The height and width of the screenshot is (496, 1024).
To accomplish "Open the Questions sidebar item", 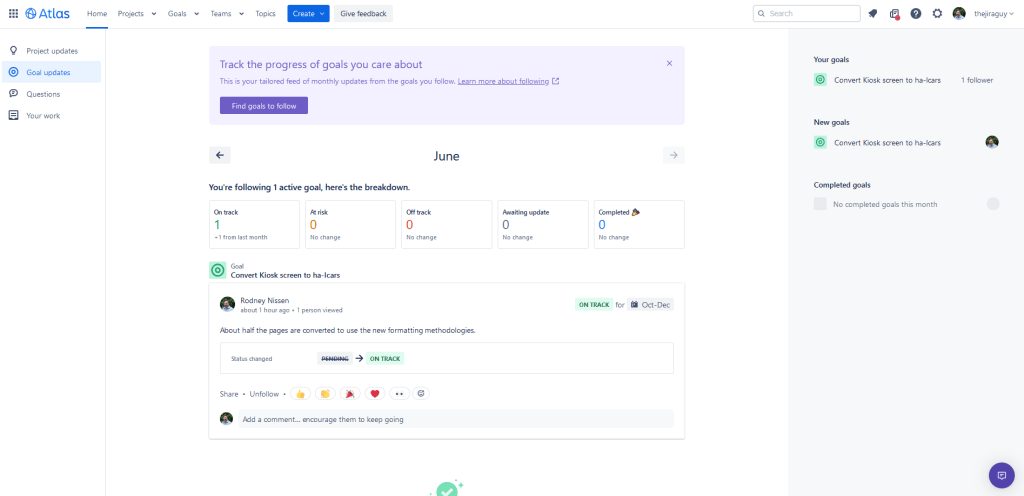I will click(x=43, y=94).
